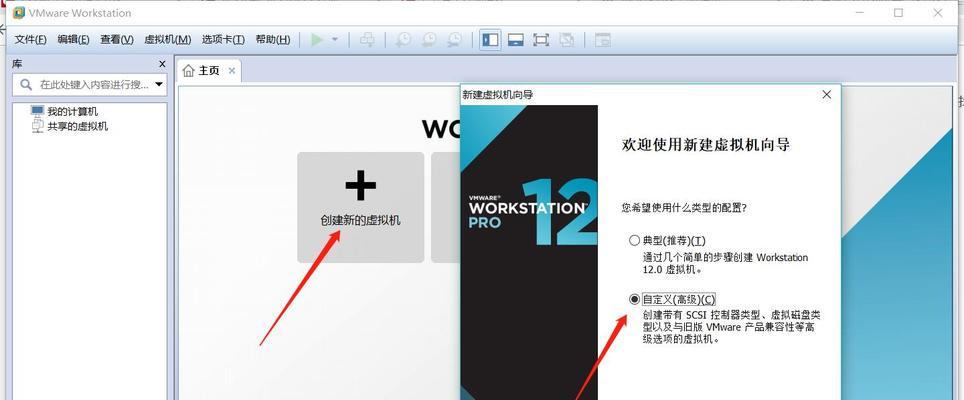Click the console view icon in toolbar
Viewport: 964px width, 400px height.
tap(603, 40)
